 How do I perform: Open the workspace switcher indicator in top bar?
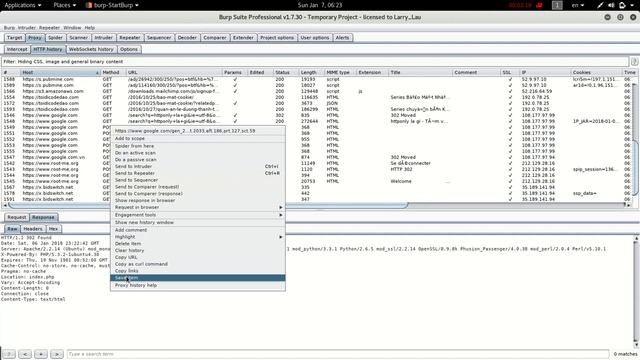pyautogui.click(x=557, y=5)
